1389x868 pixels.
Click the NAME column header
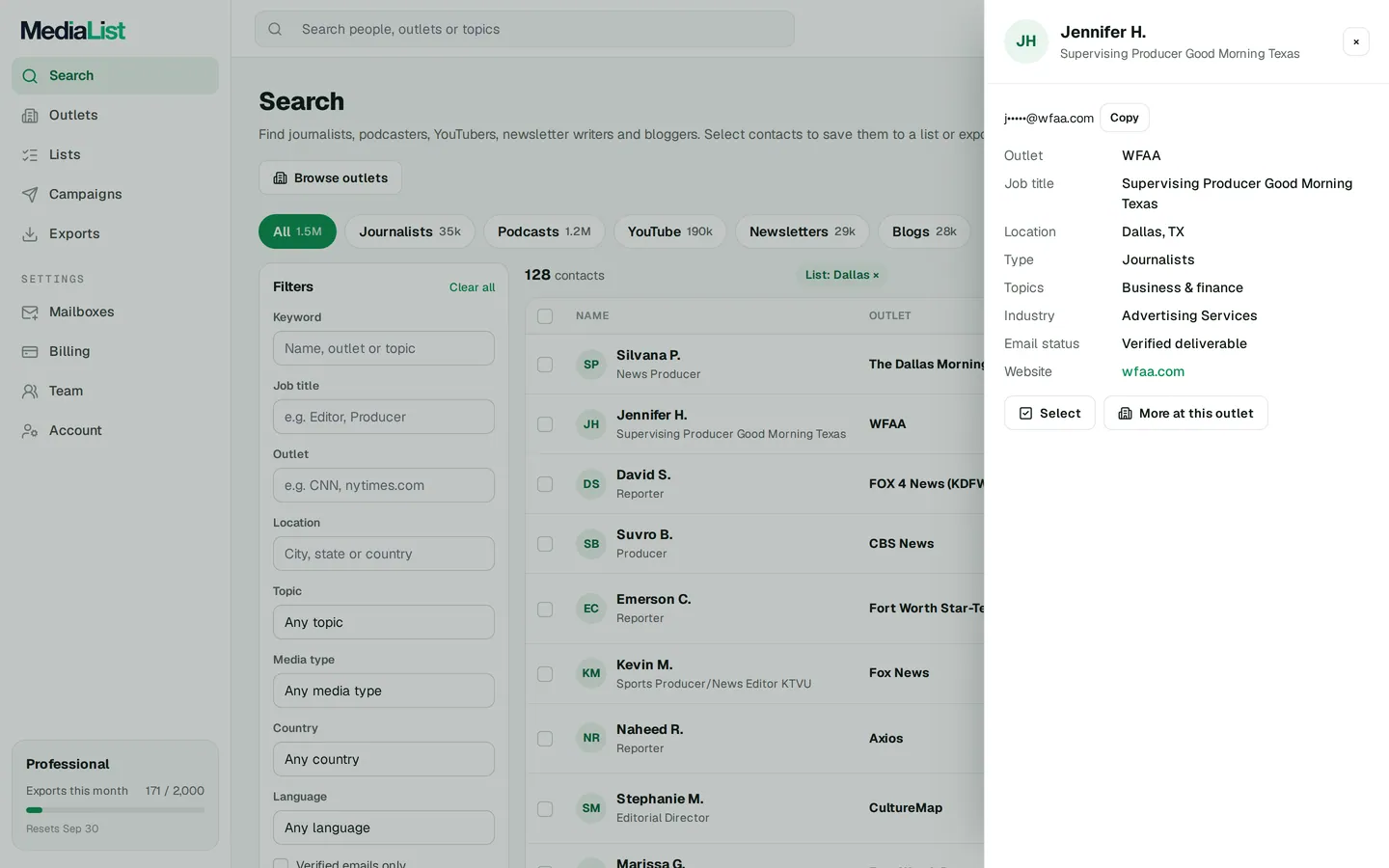592,316
